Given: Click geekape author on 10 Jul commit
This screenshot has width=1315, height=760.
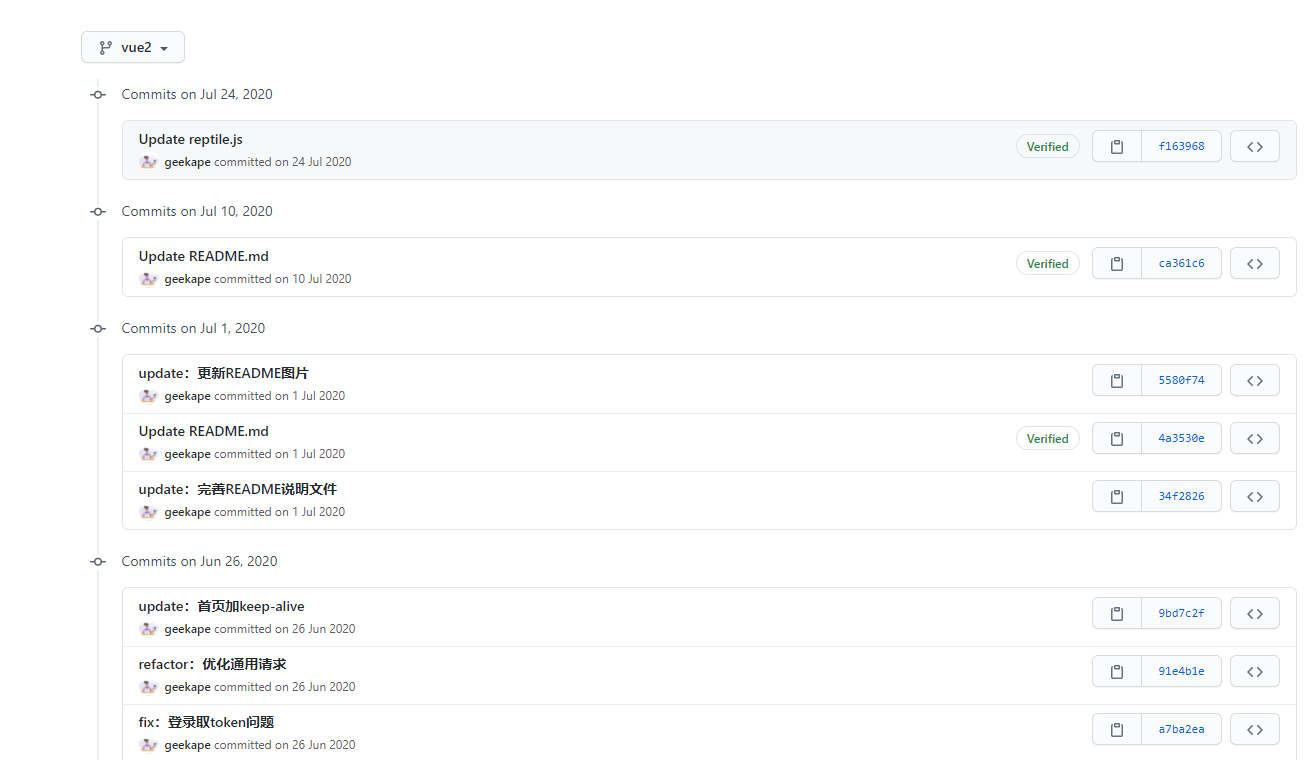Looking at the screenshot, I should pyautogui.click(x=187, y=279).
